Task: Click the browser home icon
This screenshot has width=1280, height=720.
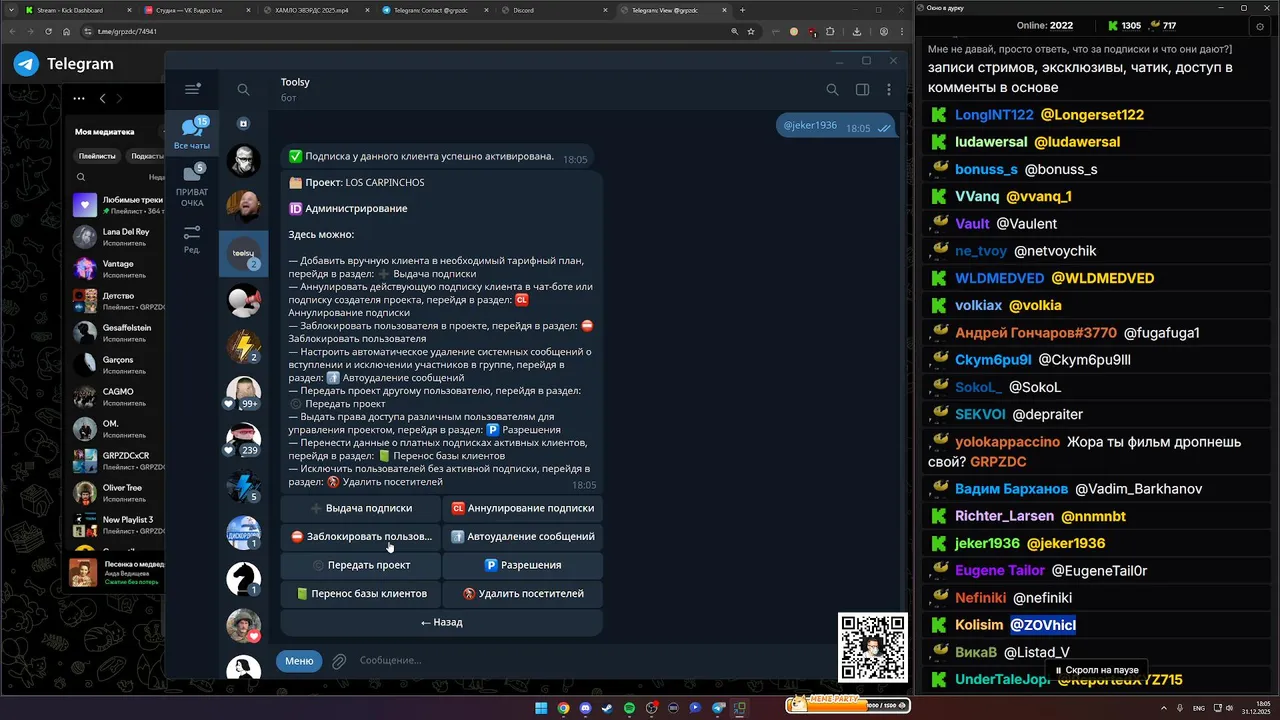Action: 66,31
